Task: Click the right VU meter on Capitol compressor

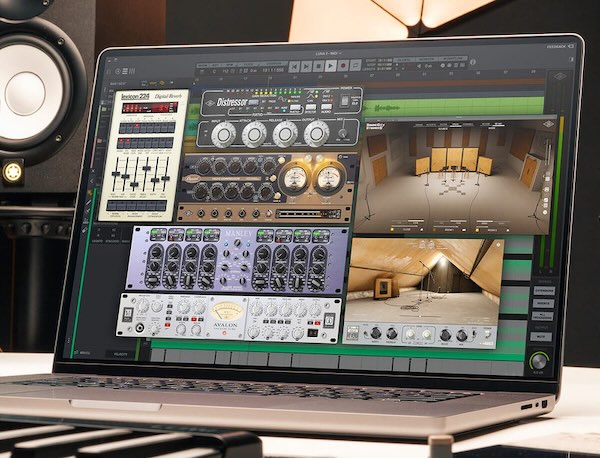Action: [329, 178]
